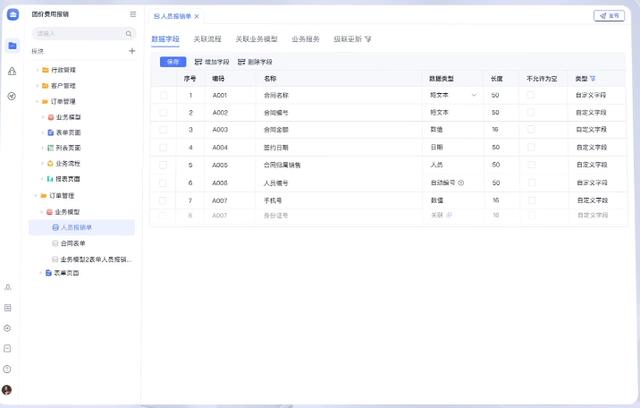Image resolution: width=640 pixels, height=408 pixels.
Task: Collapse 订单管理 folder arrow directly below 报表页面
Action: 36,196
